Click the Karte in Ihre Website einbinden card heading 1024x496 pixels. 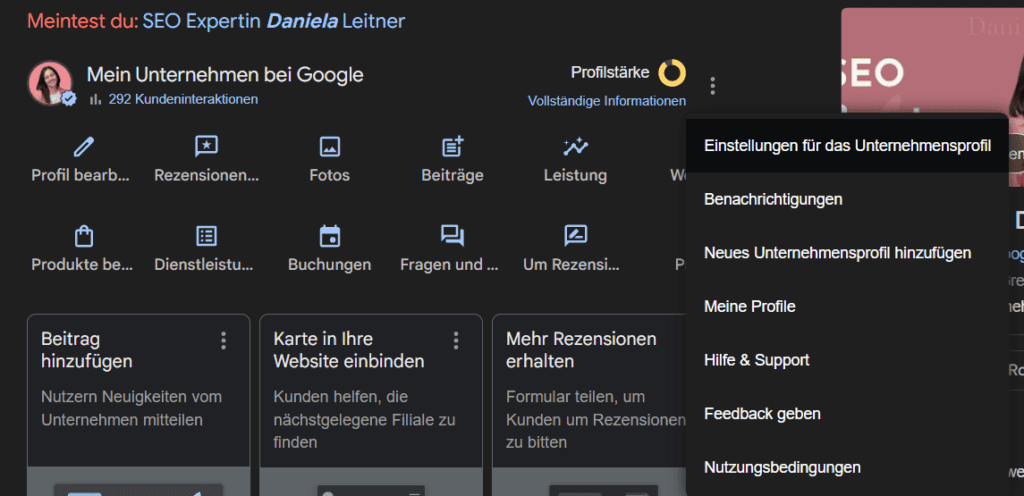349,350
